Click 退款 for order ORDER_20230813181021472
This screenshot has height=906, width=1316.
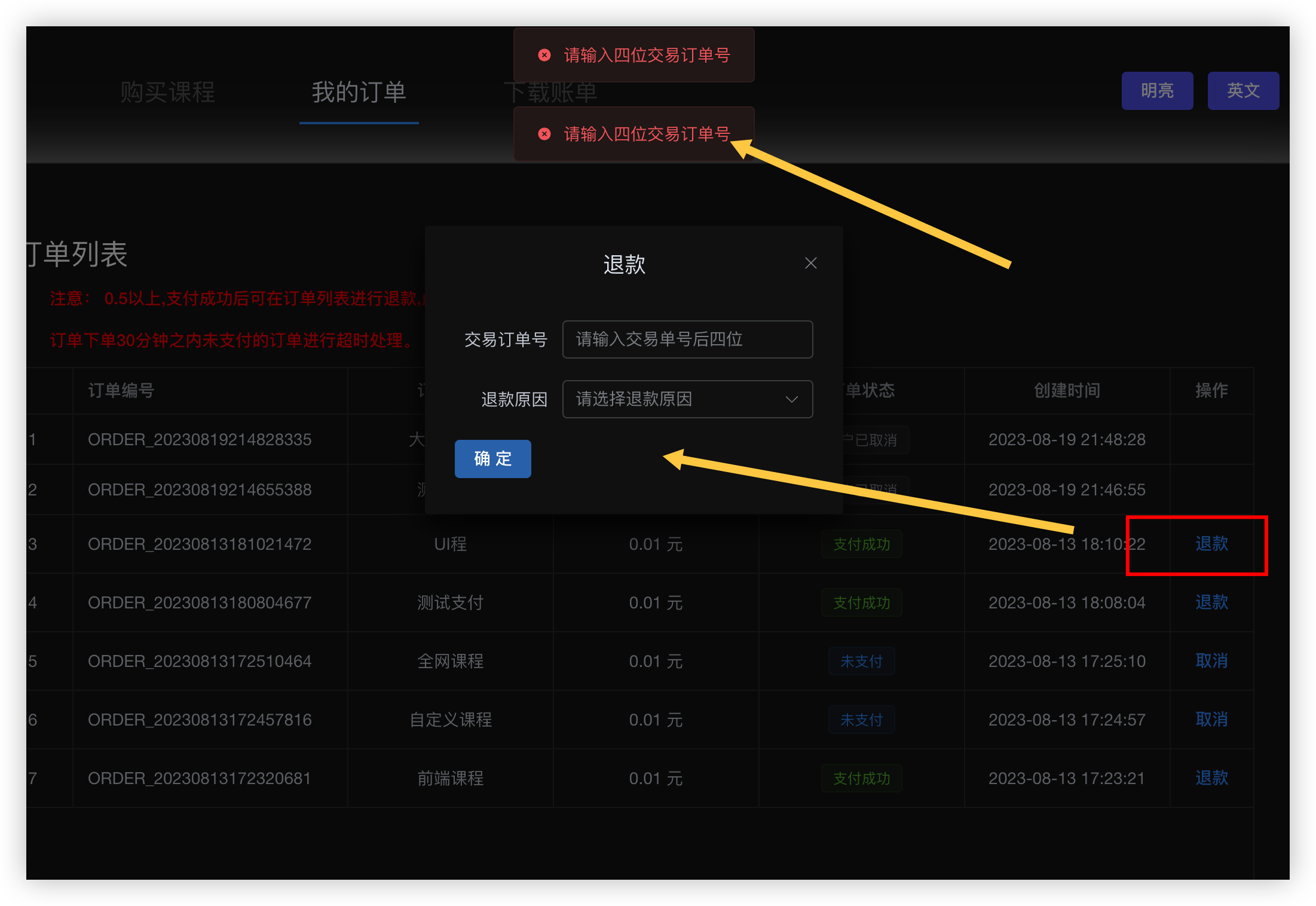[x=1211, y=544]
